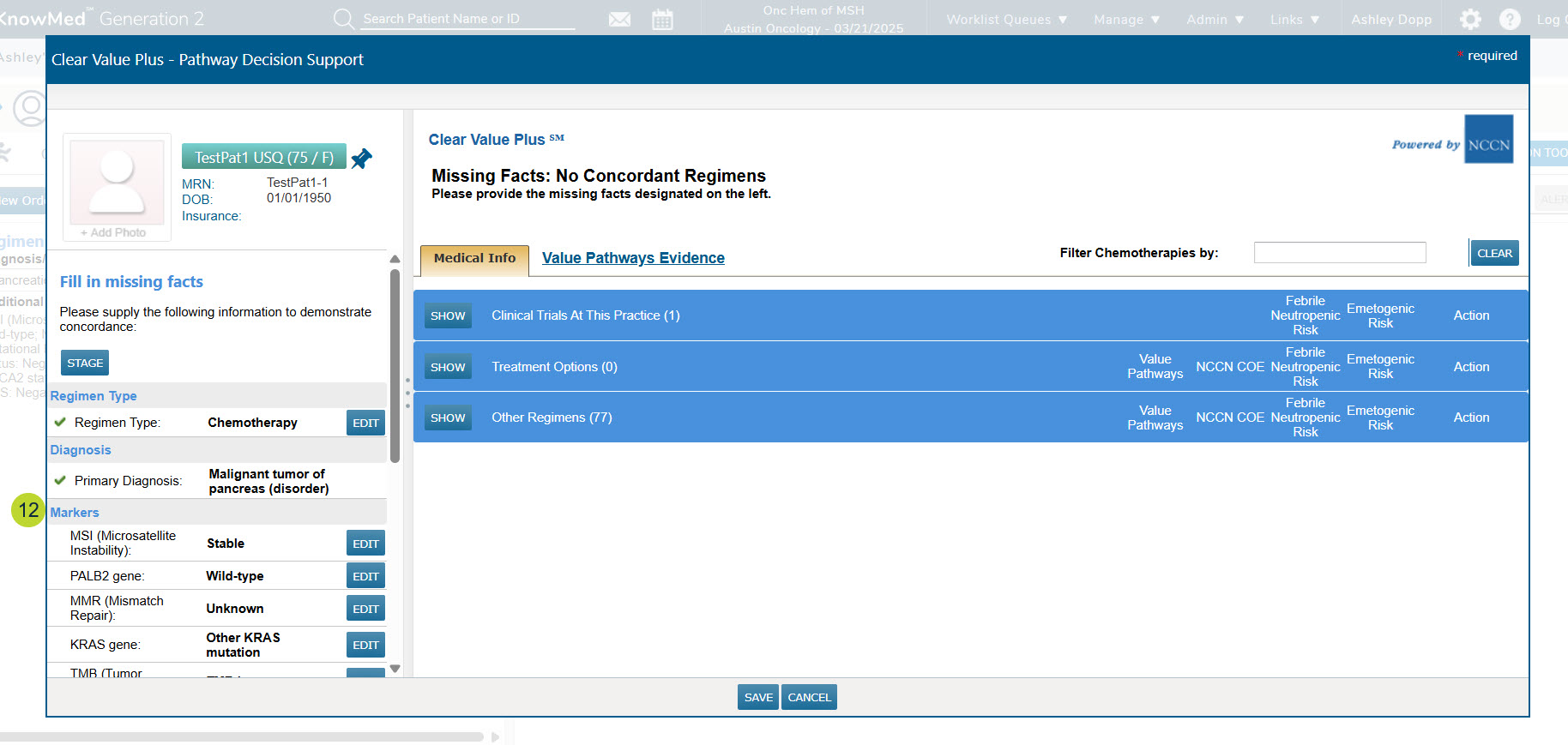1568x745 pixels.
Task: Open the Worklist Queues dropdown menu
Action: 1006,20
